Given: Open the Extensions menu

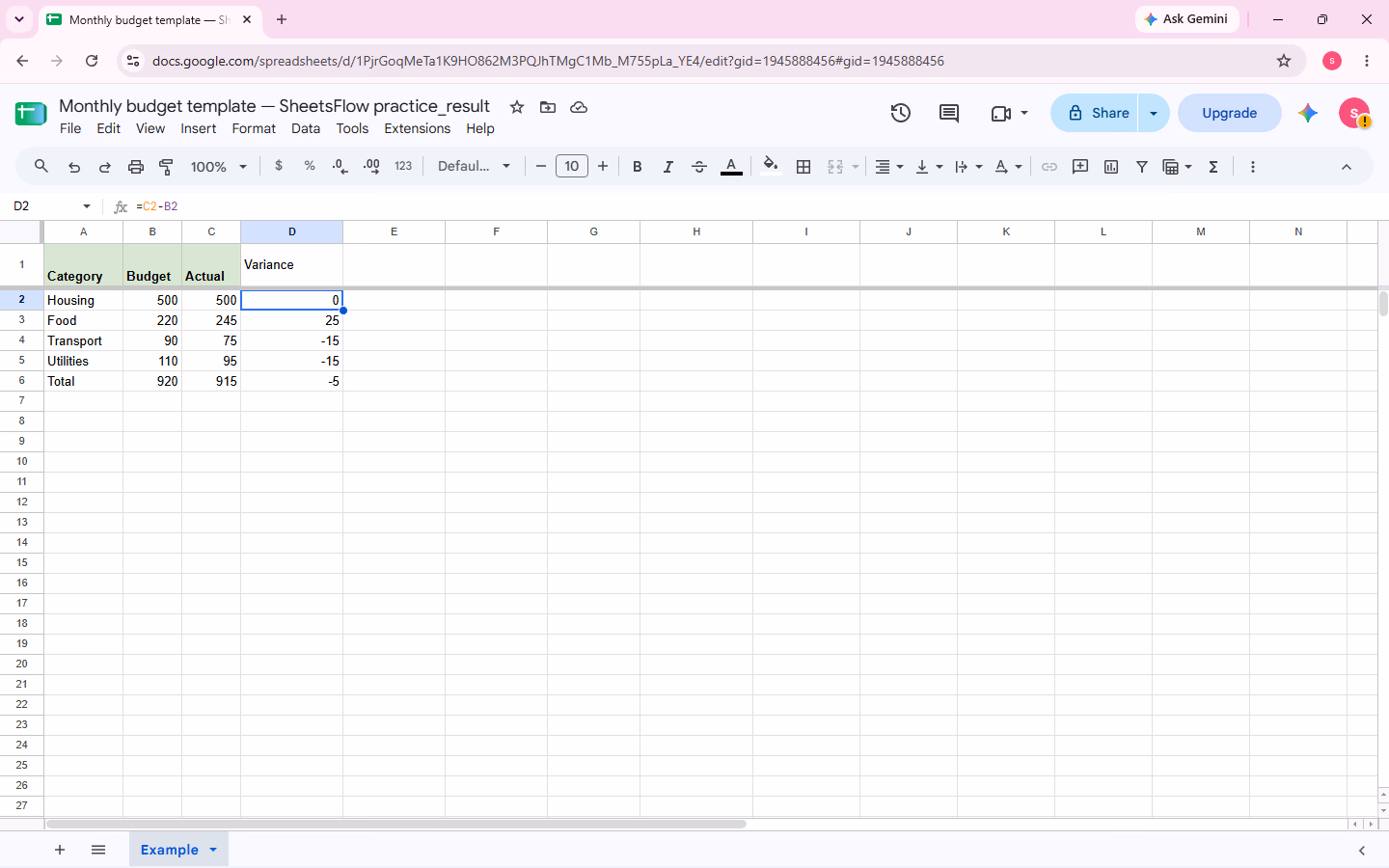Looking at the screenshot, I should click(x=418, y=128).
